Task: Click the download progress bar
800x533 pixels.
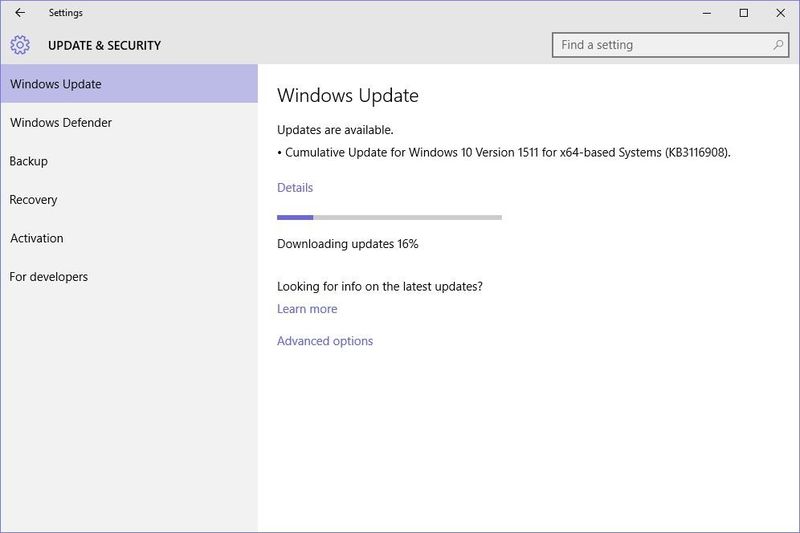Action: (x=389, y=217)
